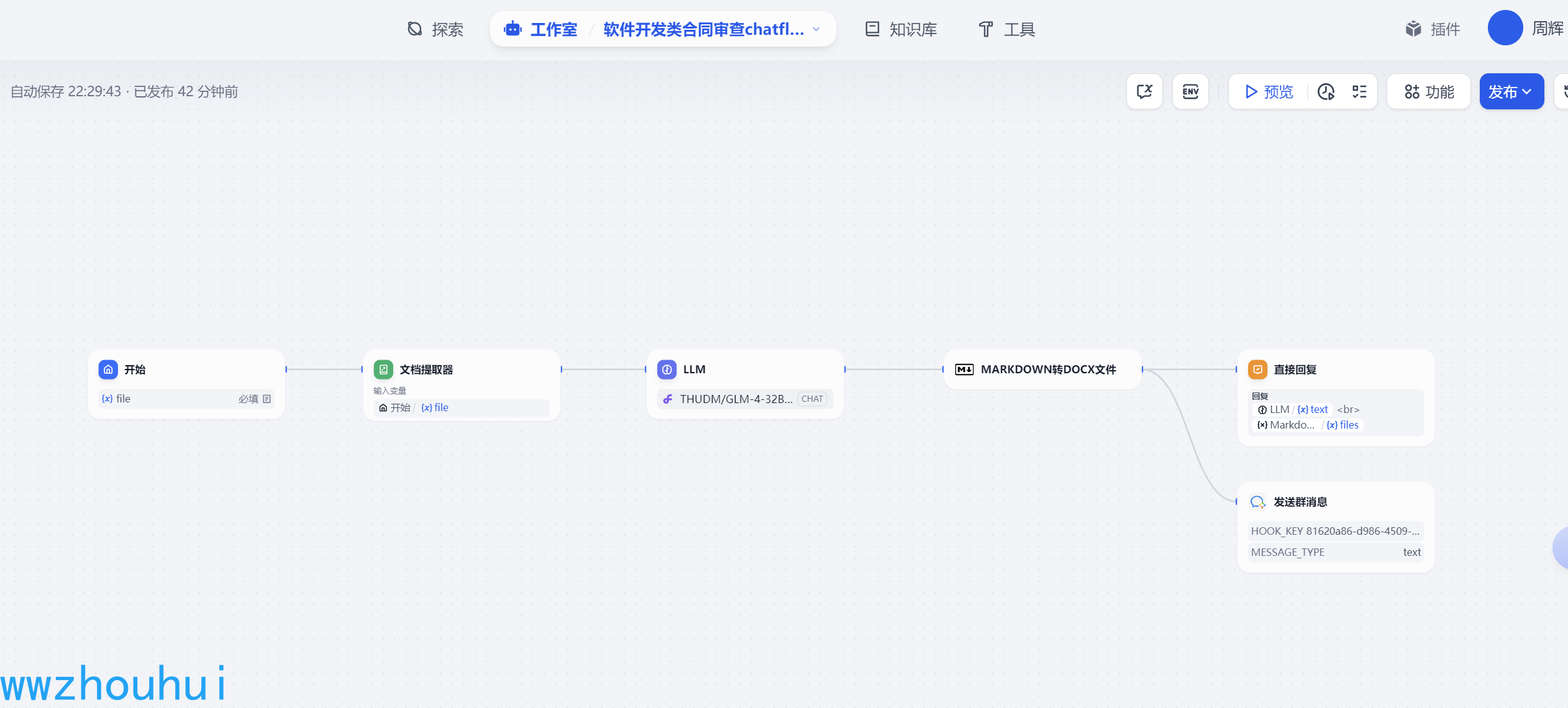Open the checklist icon next to preview
The image size is (1568, 708).
[x=1359, y=92]
